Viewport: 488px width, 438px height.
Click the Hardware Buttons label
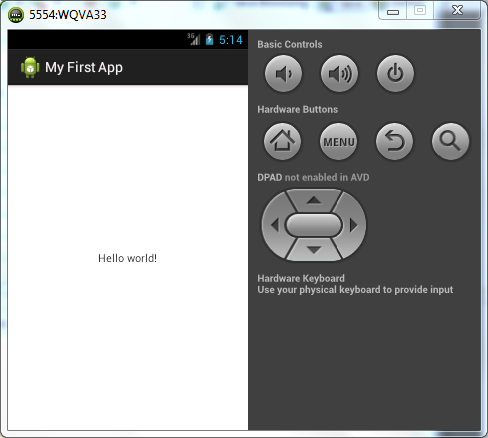pos(298,109)
